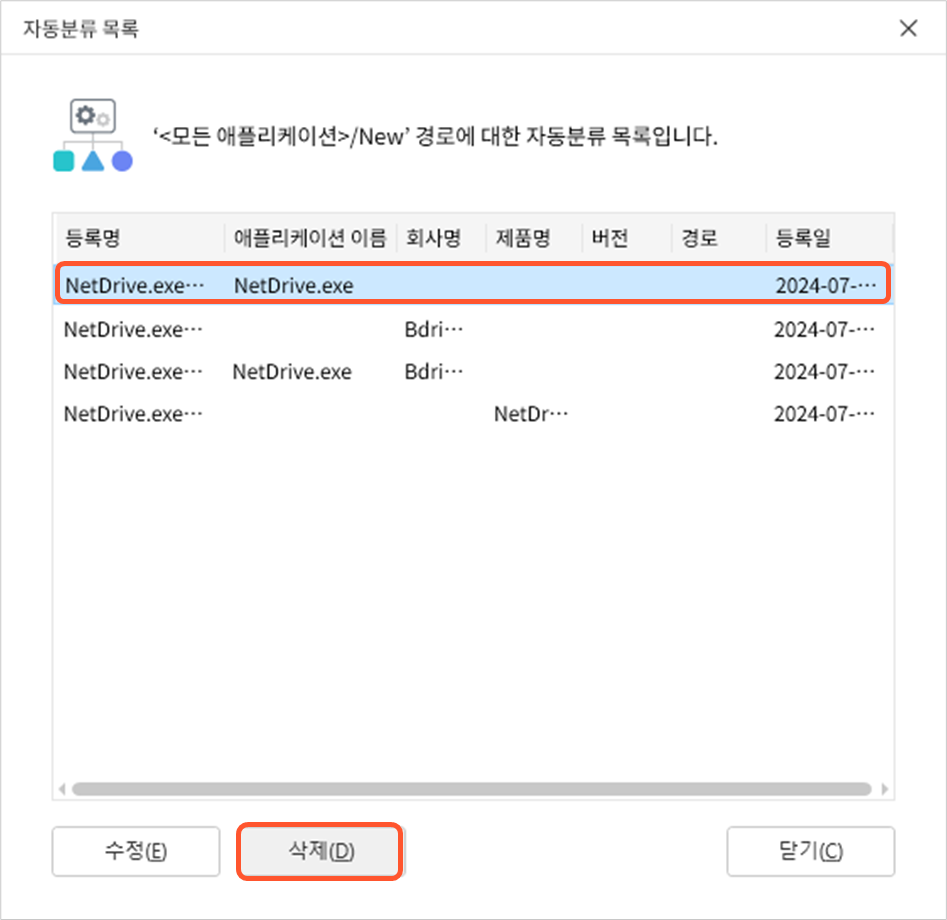947x920 pixels.
Task: Click registration name NetDrive.exe… in the highlighted row
Action: click(135, 285)
